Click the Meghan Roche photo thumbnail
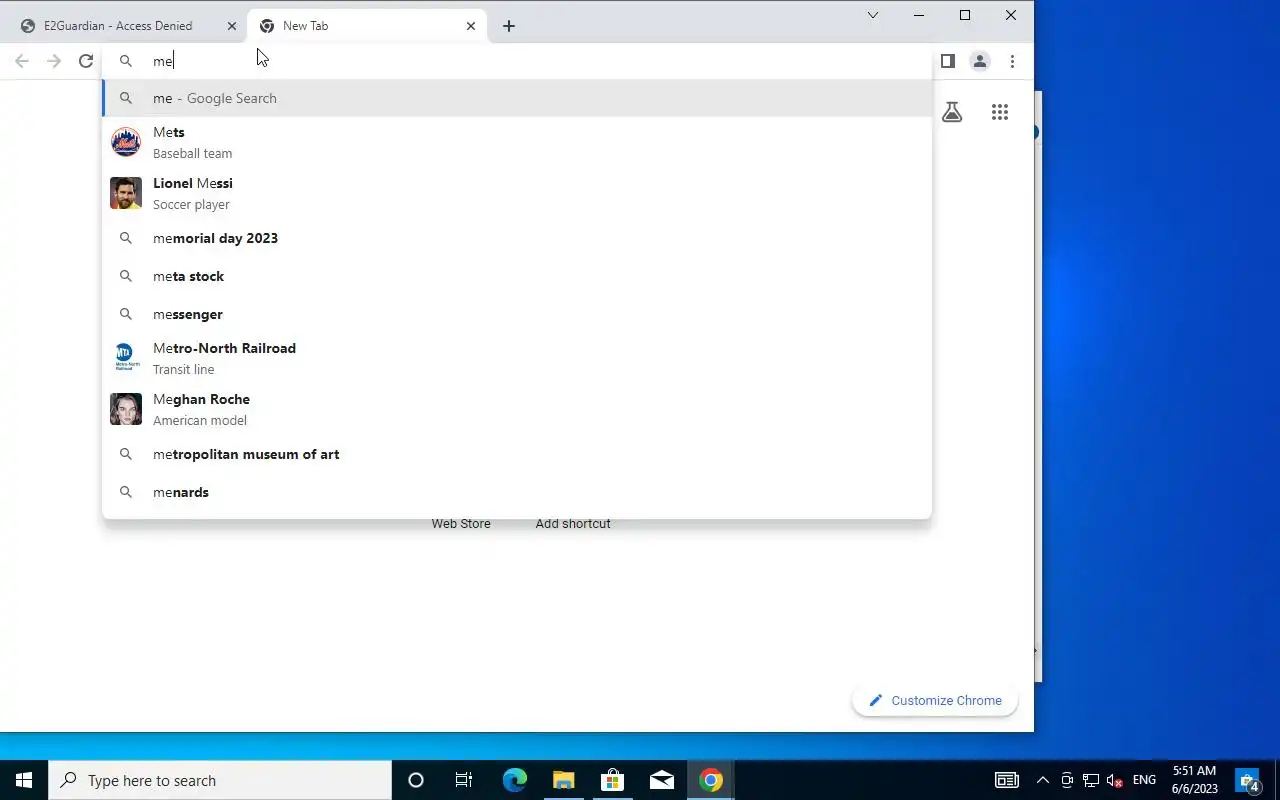This screenshot has width=1280, height=800. [126, 409]
